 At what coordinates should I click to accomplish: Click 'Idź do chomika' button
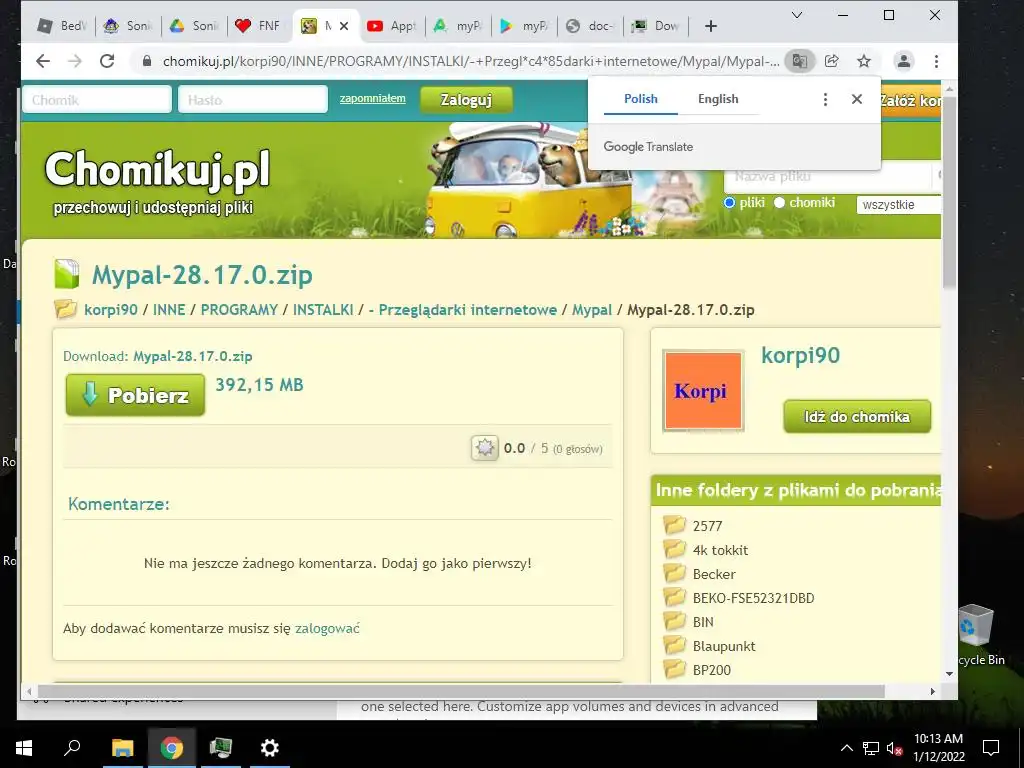tap(857, 417)
